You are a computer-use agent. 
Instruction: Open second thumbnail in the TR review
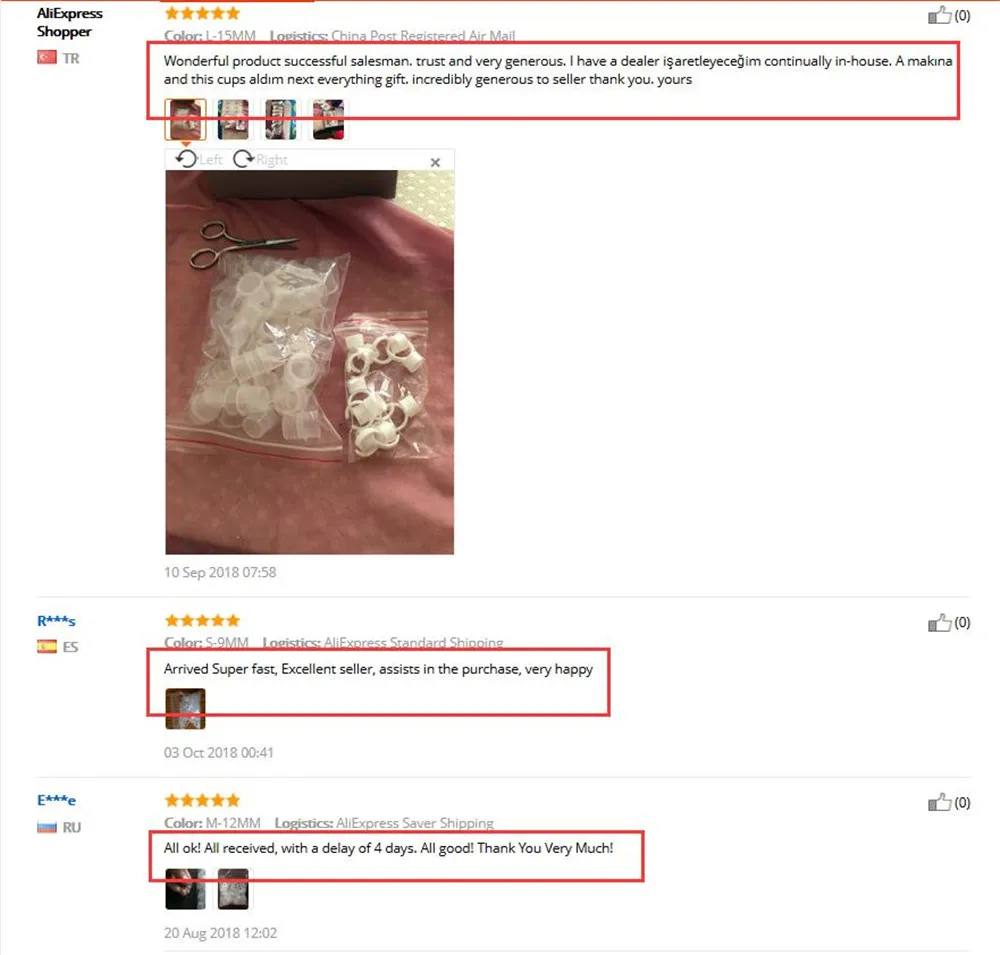click(233, 119)
